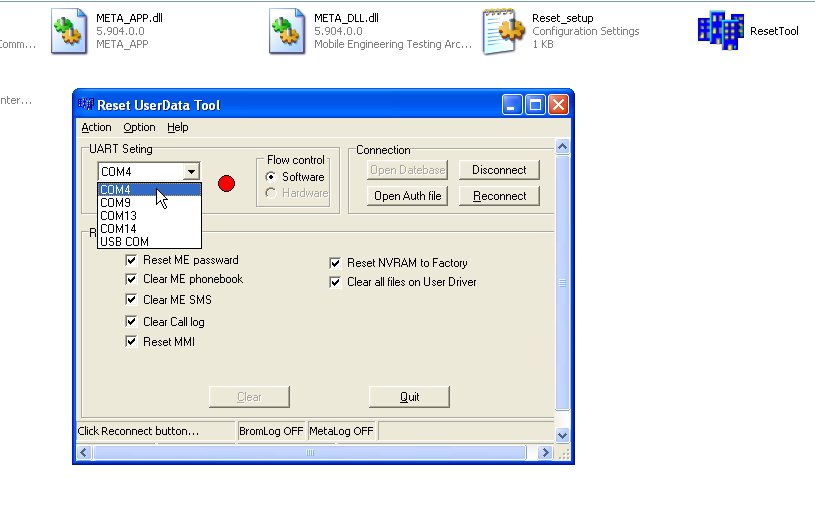815x513 pixels.
Task: Select Software flow control radio button
Action: (x=270, y=177)
